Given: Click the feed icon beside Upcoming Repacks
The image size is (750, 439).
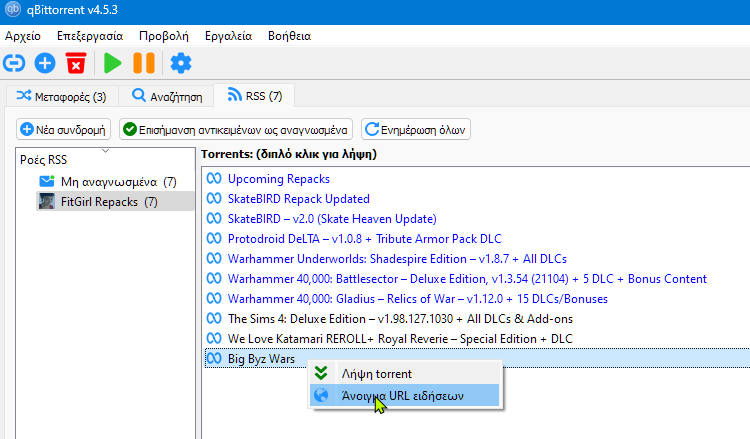Looking at the screenshot, I should pos(214,178).
